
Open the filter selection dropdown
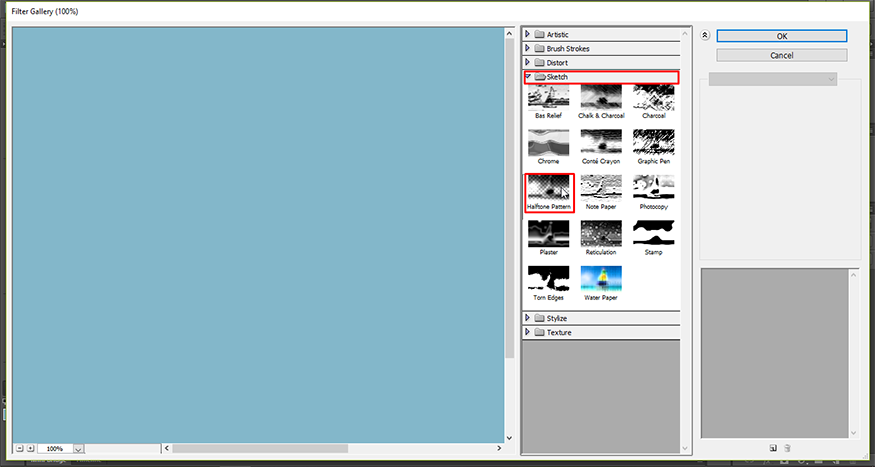[x=773, y=80]
